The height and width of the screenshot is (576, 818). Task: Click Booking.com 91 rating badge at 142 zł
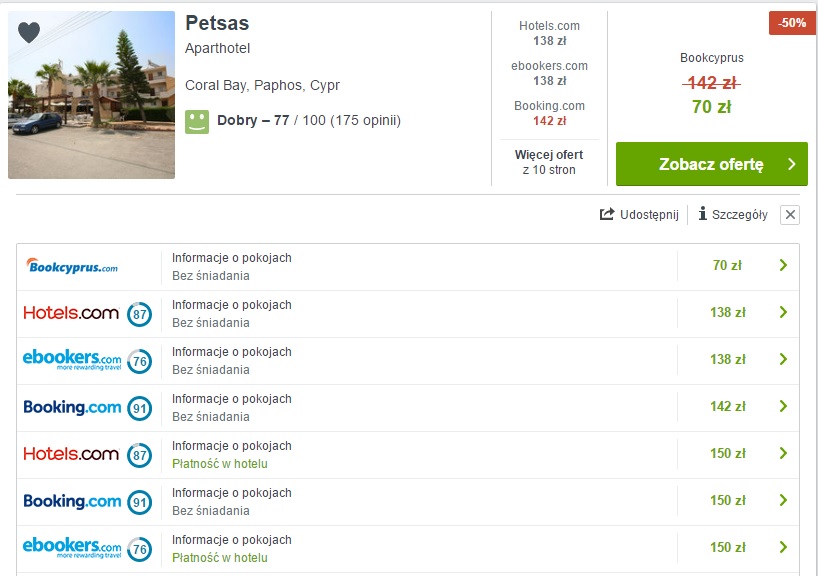140,408
